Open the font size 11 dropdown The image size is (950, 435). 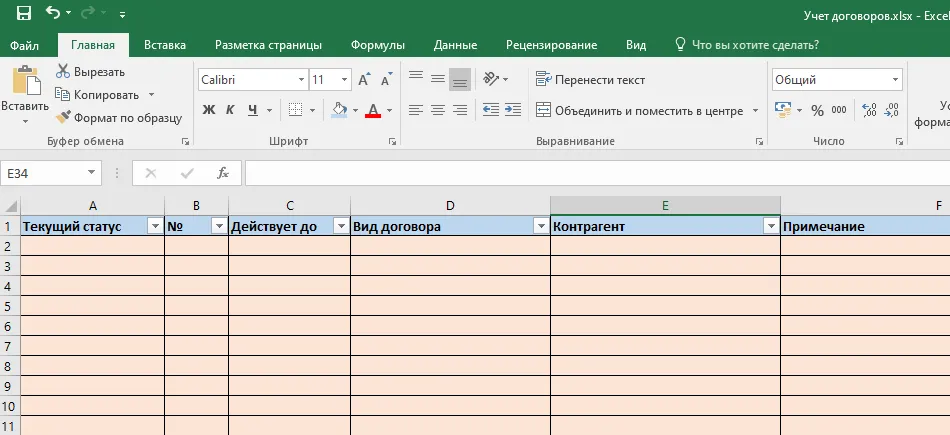click(345, 80)
